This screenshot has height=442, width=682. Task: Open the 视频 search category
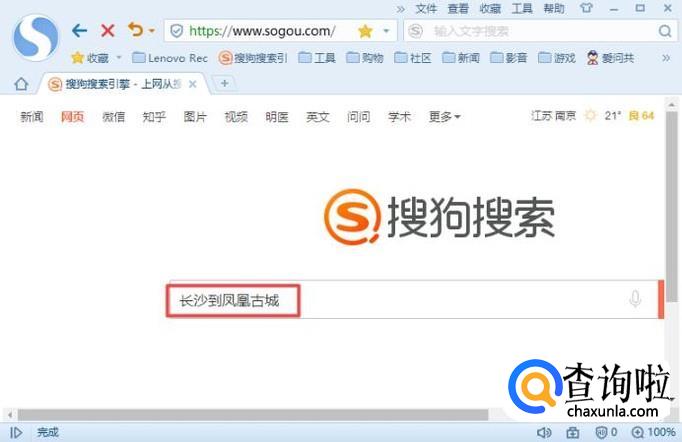point(236,117)
